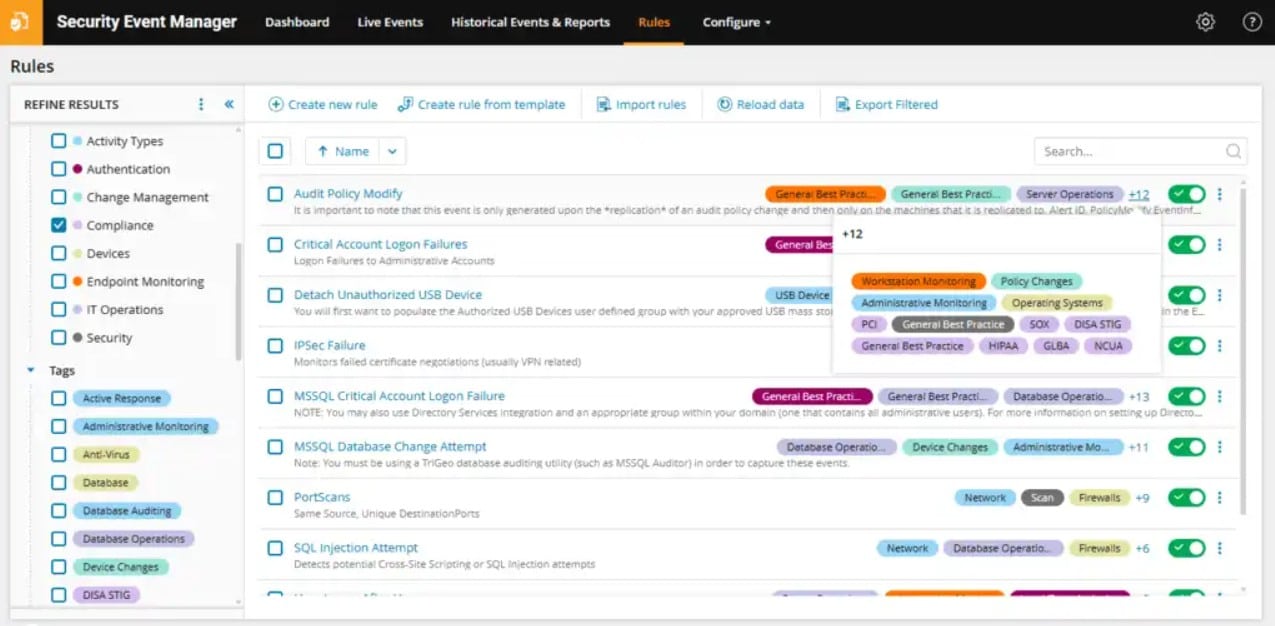Expand +11 tags on MSSQL Database Change Attempt
1275x626 pixels.
pos(1139,447)
